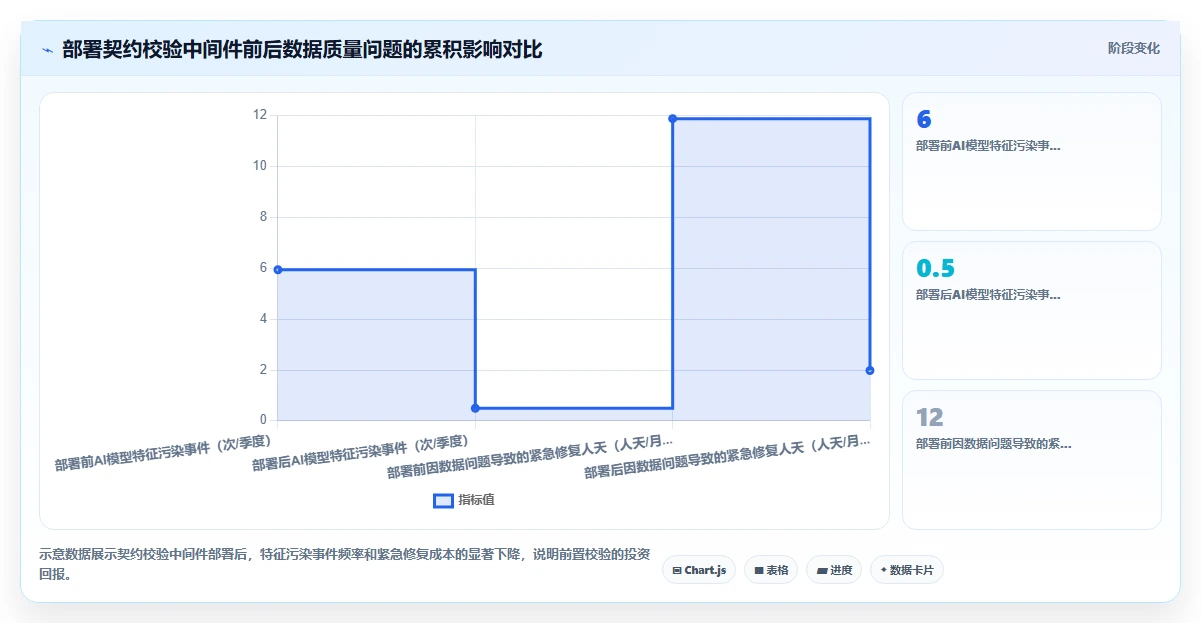Click the 部署前因数据问题导致的紧... card caption
The width and height of the screenshot is (1201, 623).
994,444
